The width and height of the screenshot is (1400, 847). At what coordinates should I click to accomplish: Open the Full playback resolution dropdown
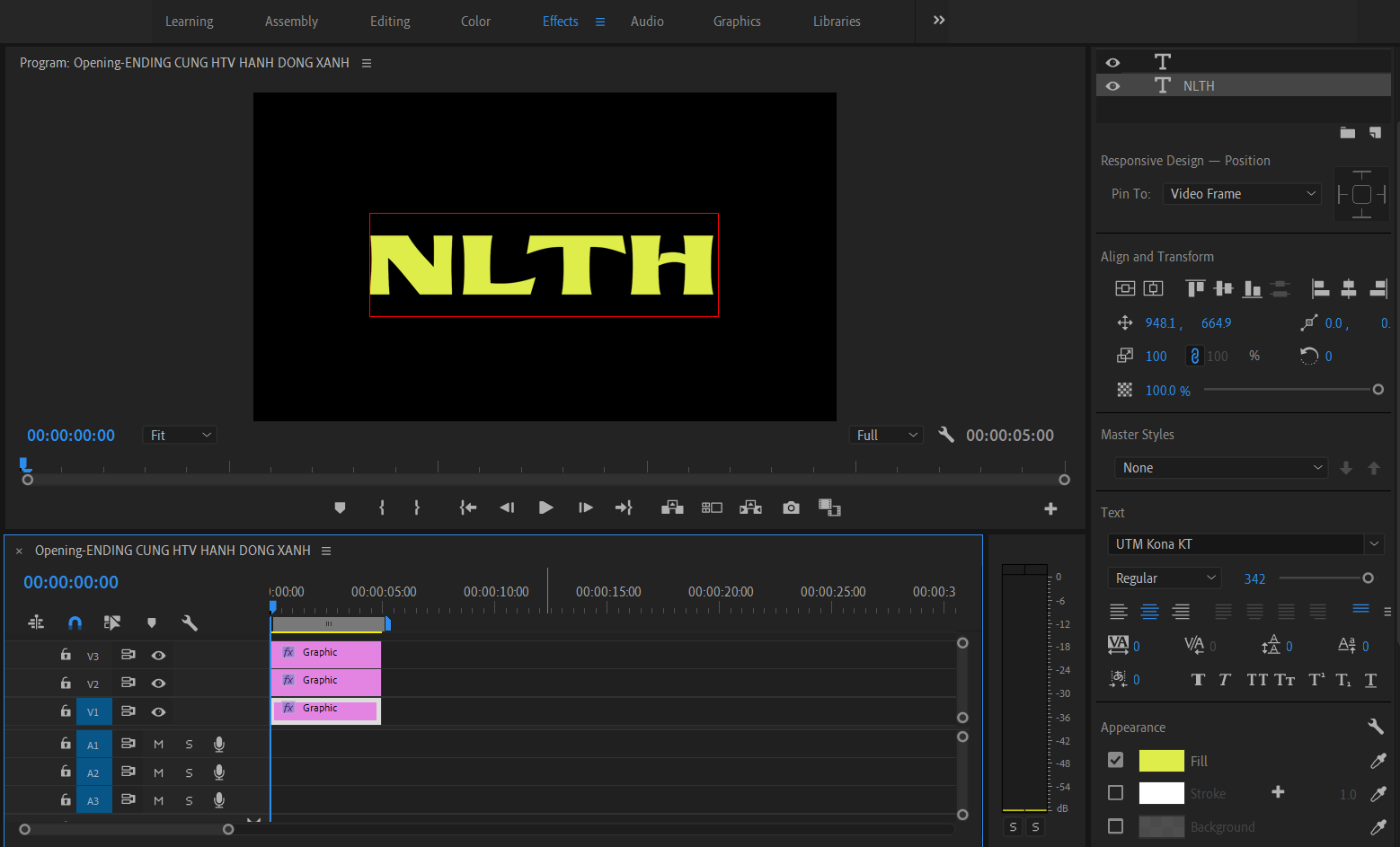tap(886, 435)
